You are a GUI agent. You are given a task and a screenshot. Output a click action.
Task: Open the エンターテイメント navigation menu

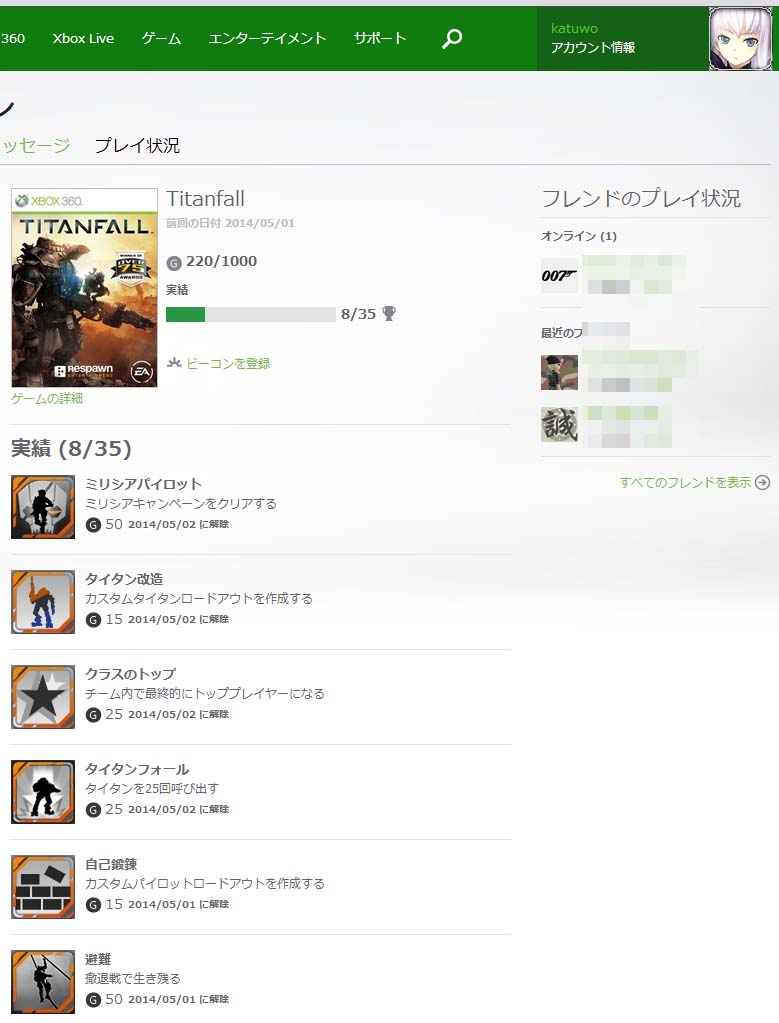(x=267, y=38)
